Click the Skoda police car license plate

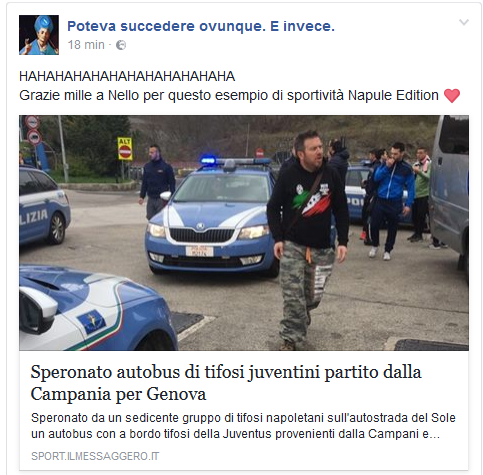click(x=199, y=251)
